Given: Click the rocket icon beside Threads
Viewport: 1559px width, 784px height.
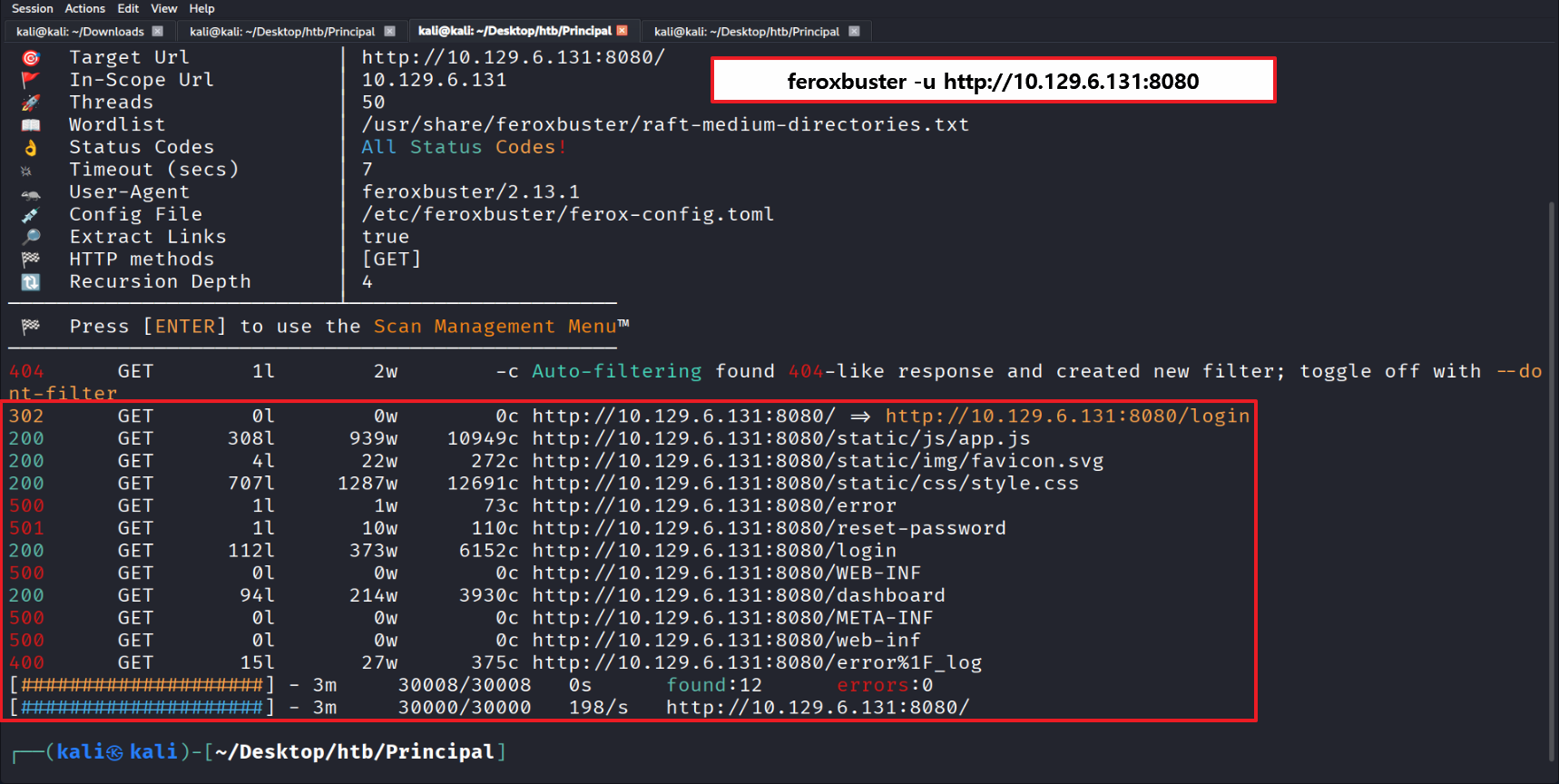Looking at the screenshot, I should coord(31,103).
